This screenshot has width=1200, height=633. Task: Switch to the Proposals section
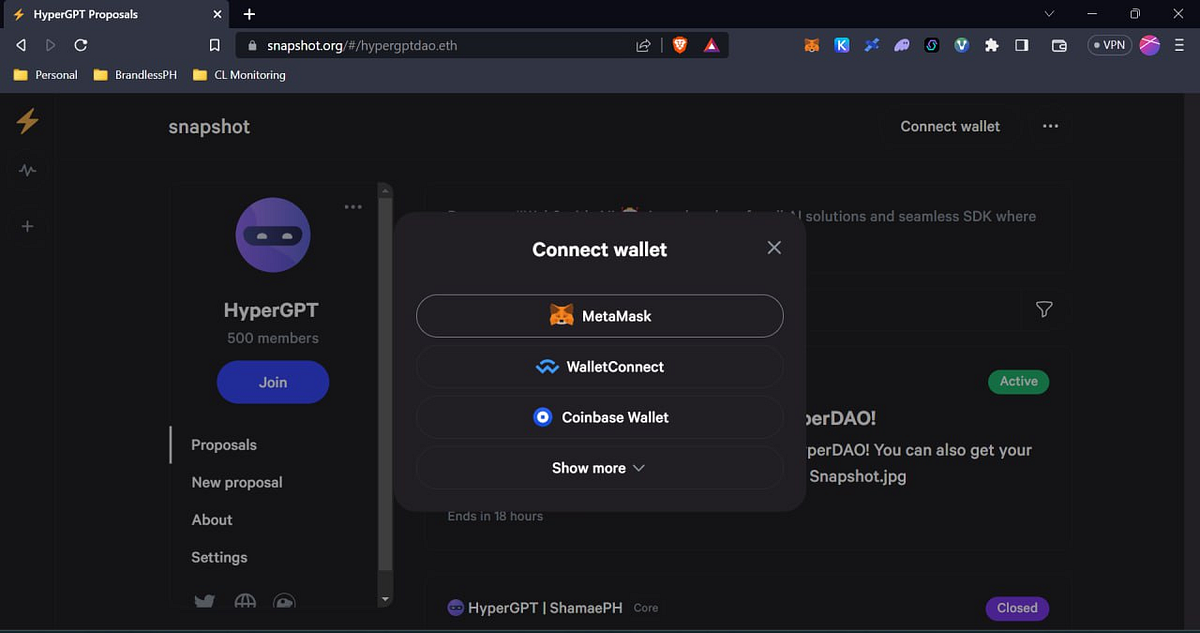pos(223,444)
